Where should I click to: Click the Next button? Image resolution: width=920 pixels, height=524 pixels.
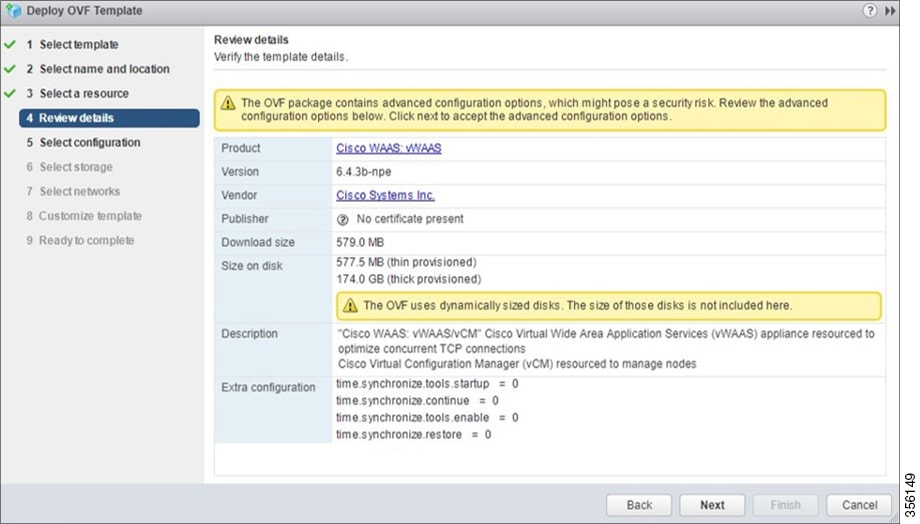712,505
